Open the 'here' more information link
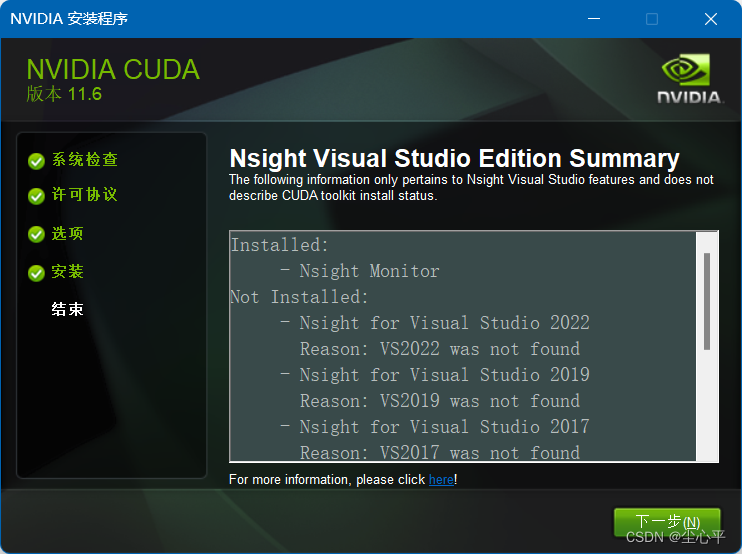This screenshot has width=742, height=554. click(x=441, y=480)
